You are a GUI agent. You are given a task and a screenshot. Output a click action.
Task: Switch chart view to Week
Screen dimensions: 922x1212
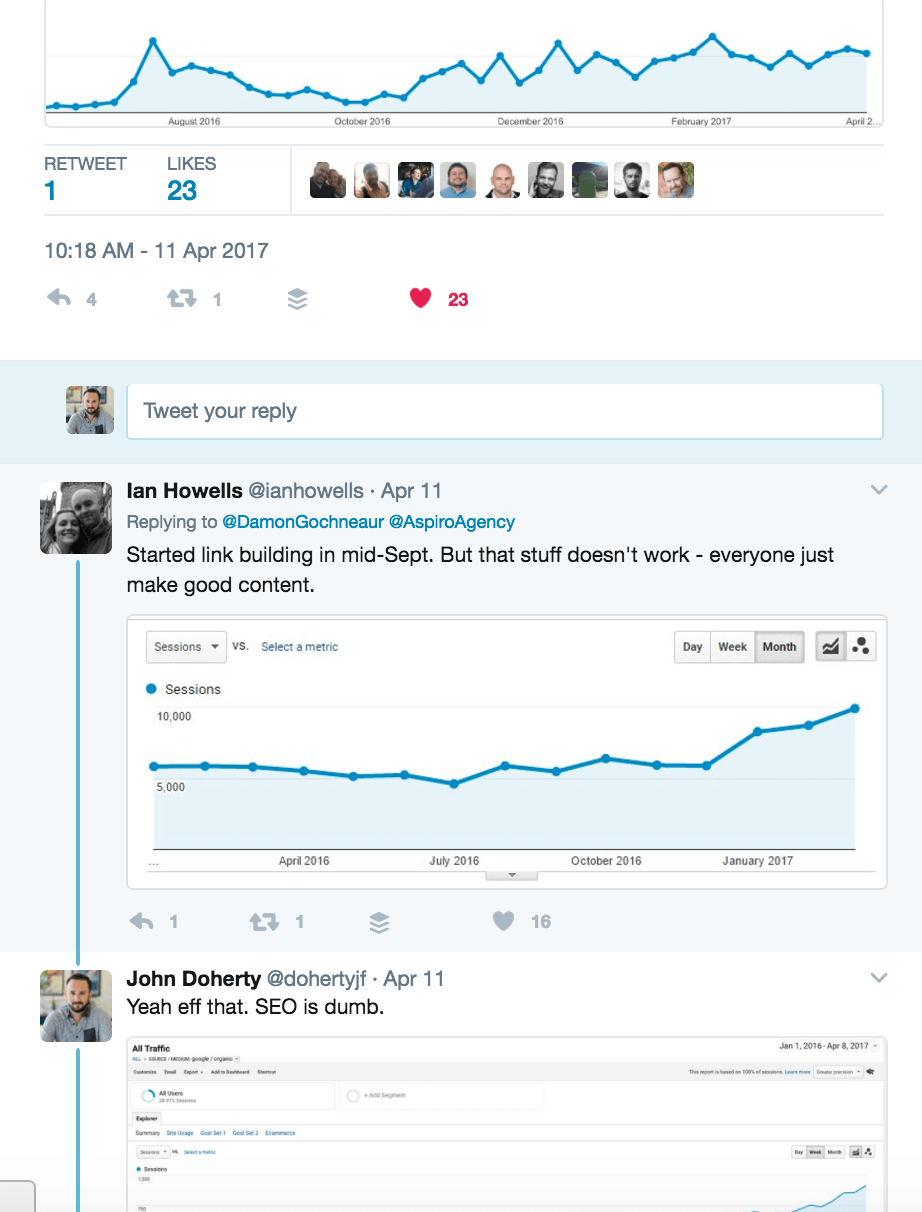(733, 647)
